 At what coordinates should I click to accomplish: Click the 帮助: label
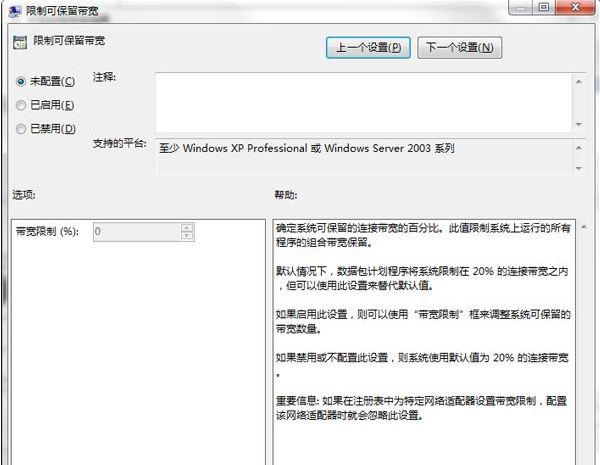pyautogui.click(x=286, y=195)
